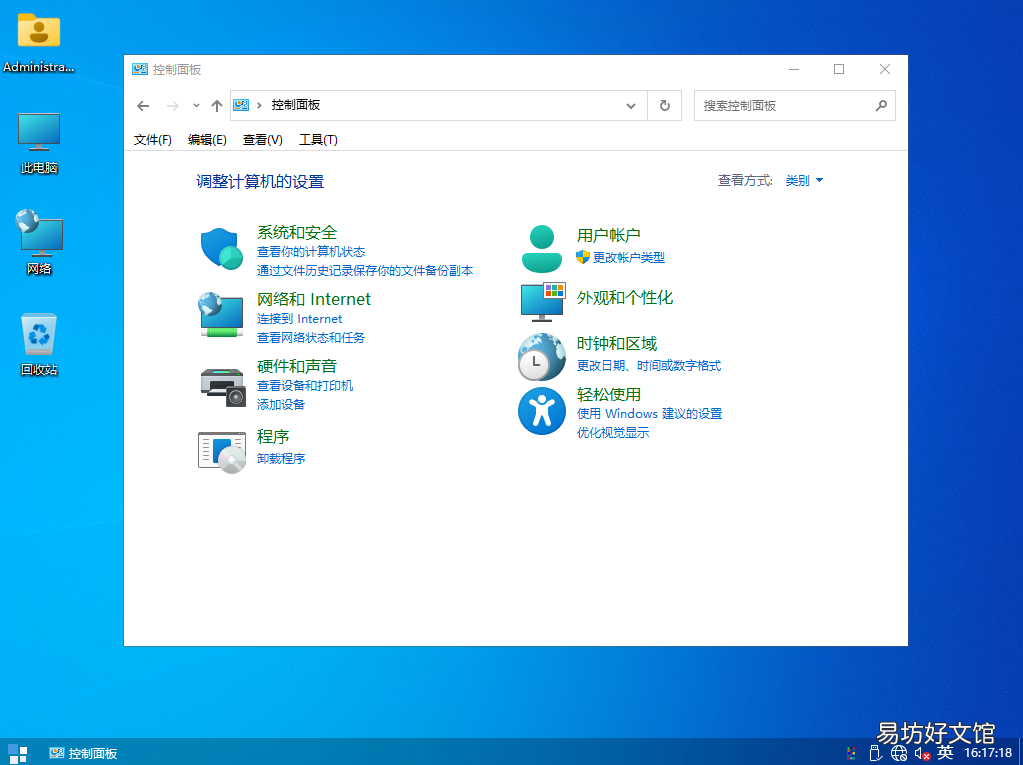Refresh the control panel view
The image size is (1023, 765).
tap(664, 106)
